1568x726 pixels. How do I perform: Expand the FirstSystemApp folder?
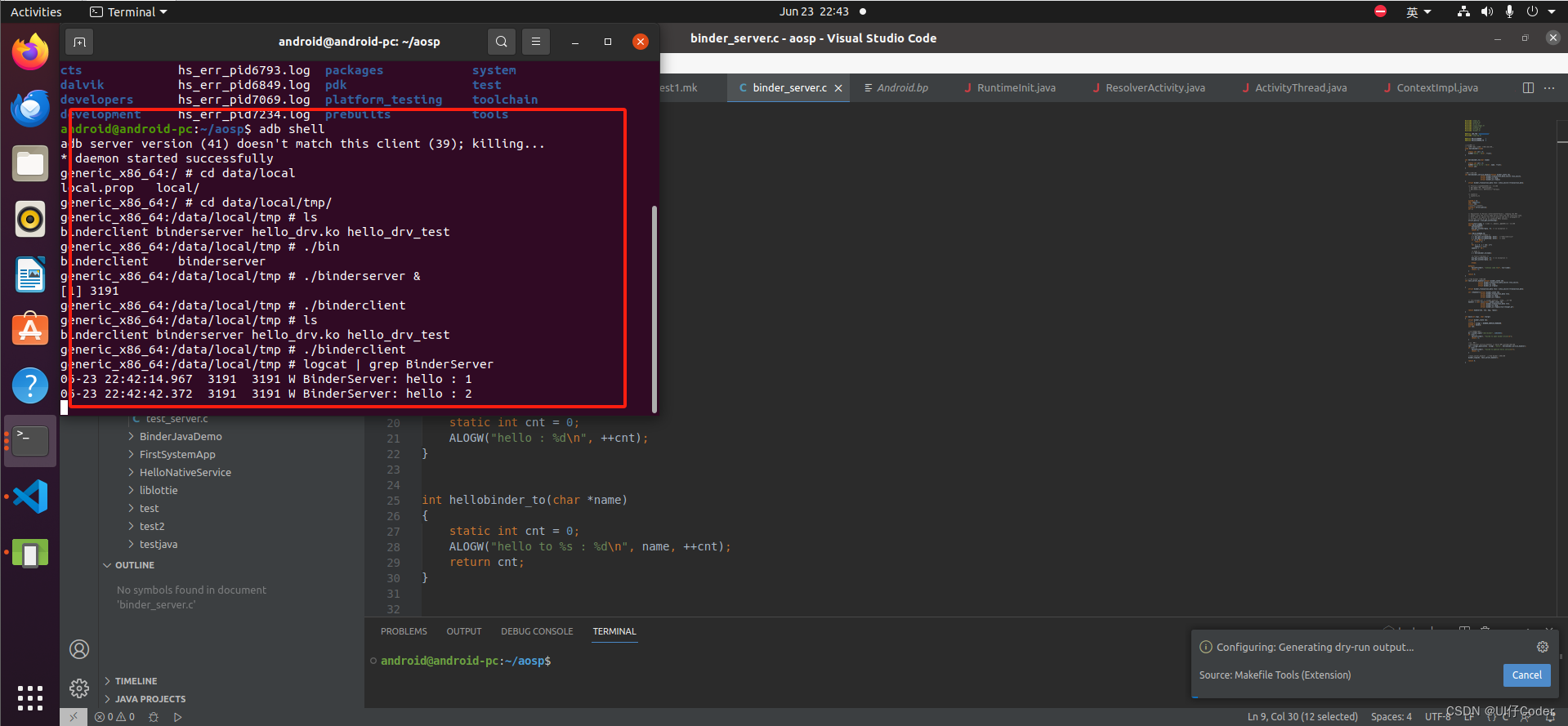click(177, 455)
